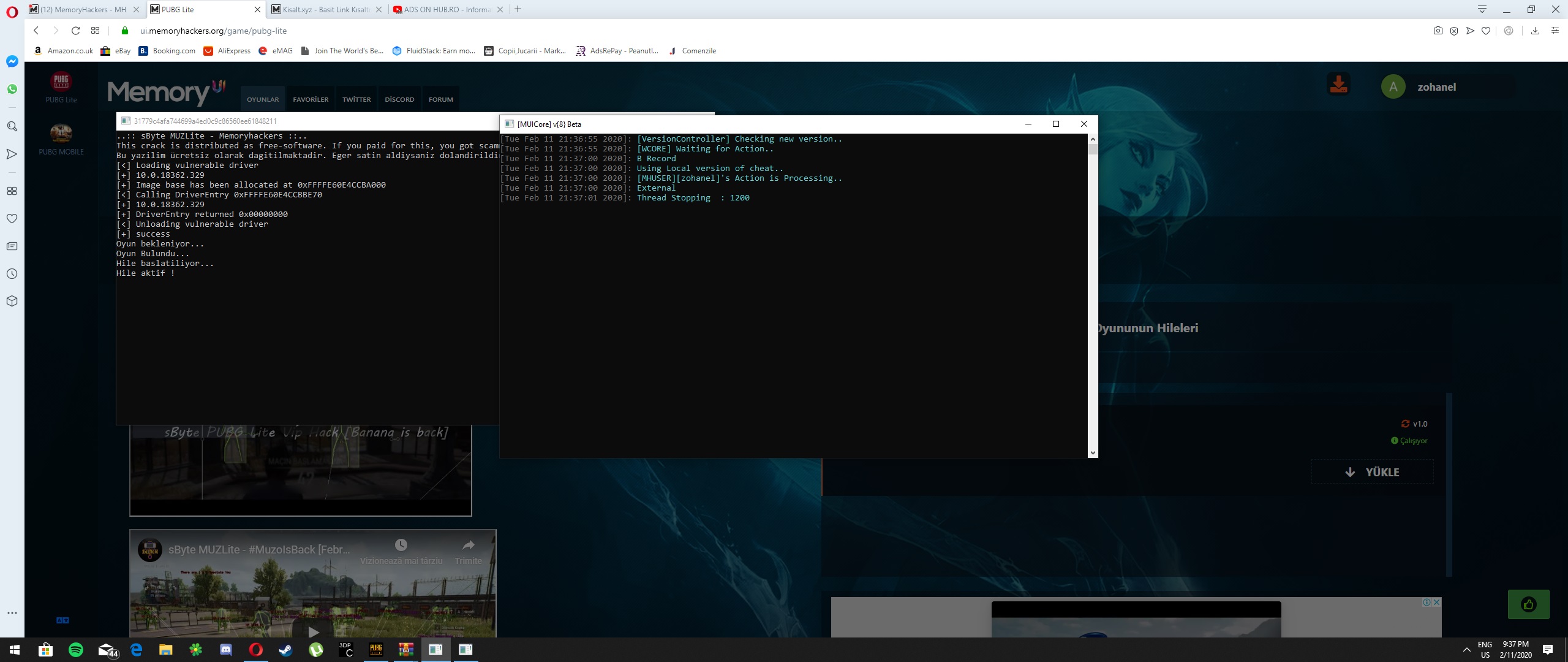Click Trimite share on video

tap(469, 552)
